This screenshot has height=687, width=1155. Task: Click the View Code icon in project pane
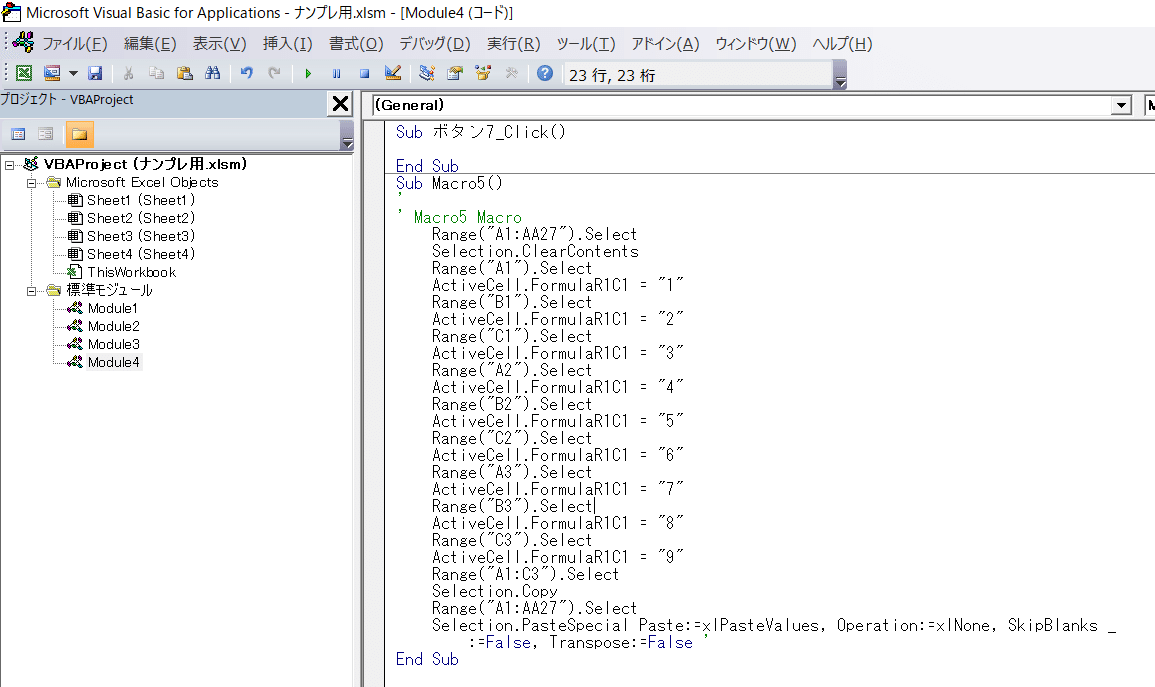tap(18, 134)
